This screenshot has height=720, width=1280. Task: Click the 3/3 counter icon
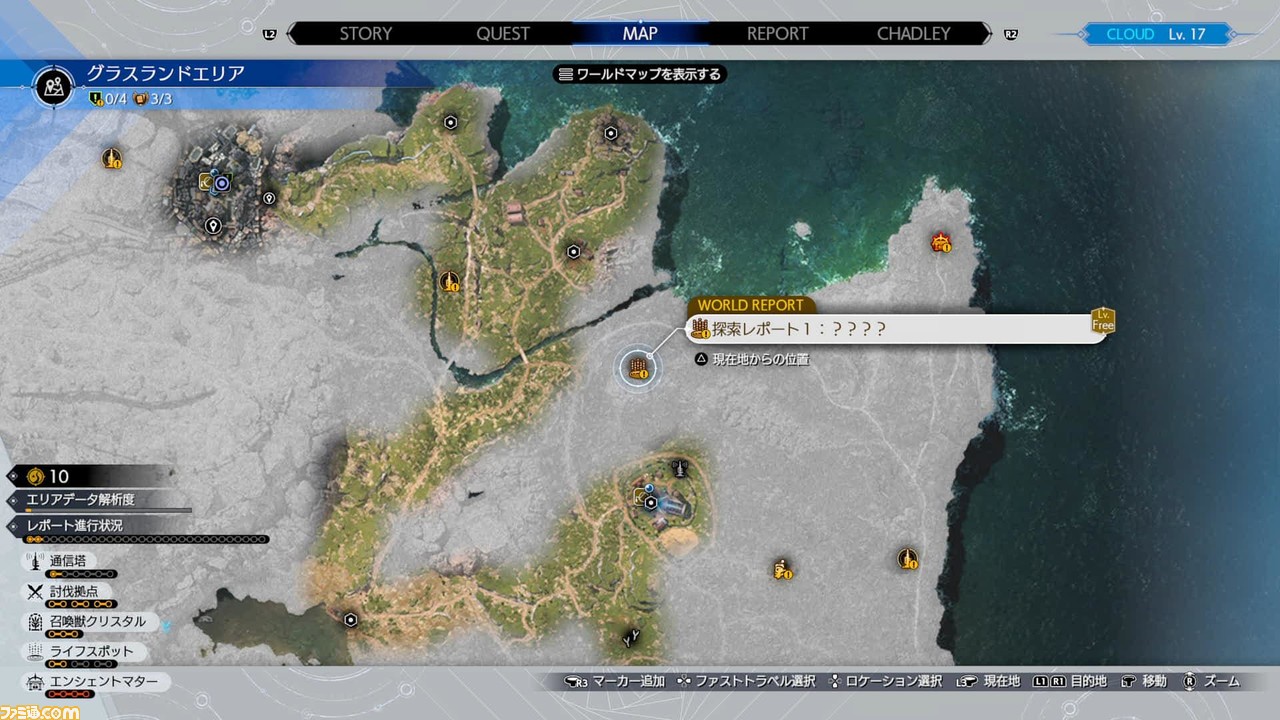pyautogui.click(x=140, y=99)
